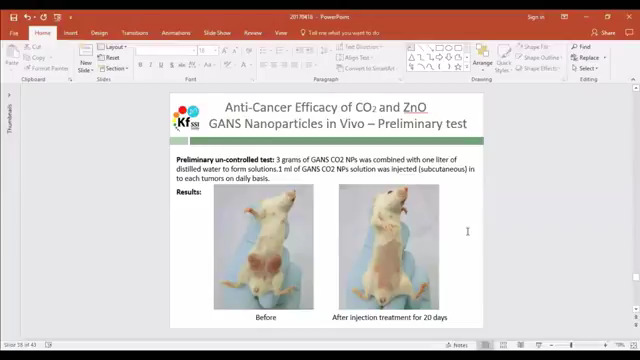This screenshot has width=640, height=360.
Task: Decrease font size with the small A
Action: pos(235,51)
